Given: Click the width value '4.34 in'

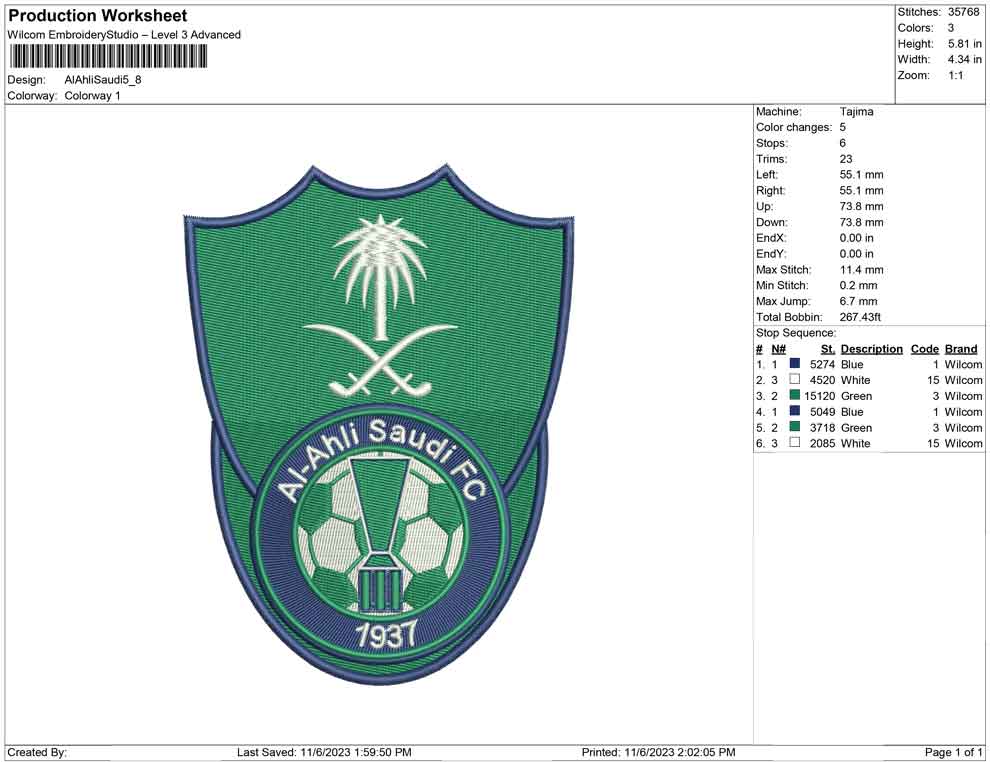Looking at the screenshot, I should tap(965, 59).
